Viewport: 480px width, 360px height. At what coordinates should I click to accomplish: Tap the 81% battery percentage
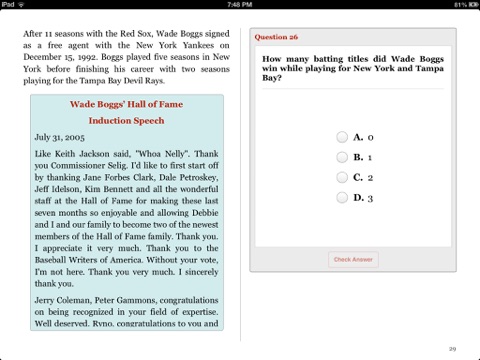[461, 4]
